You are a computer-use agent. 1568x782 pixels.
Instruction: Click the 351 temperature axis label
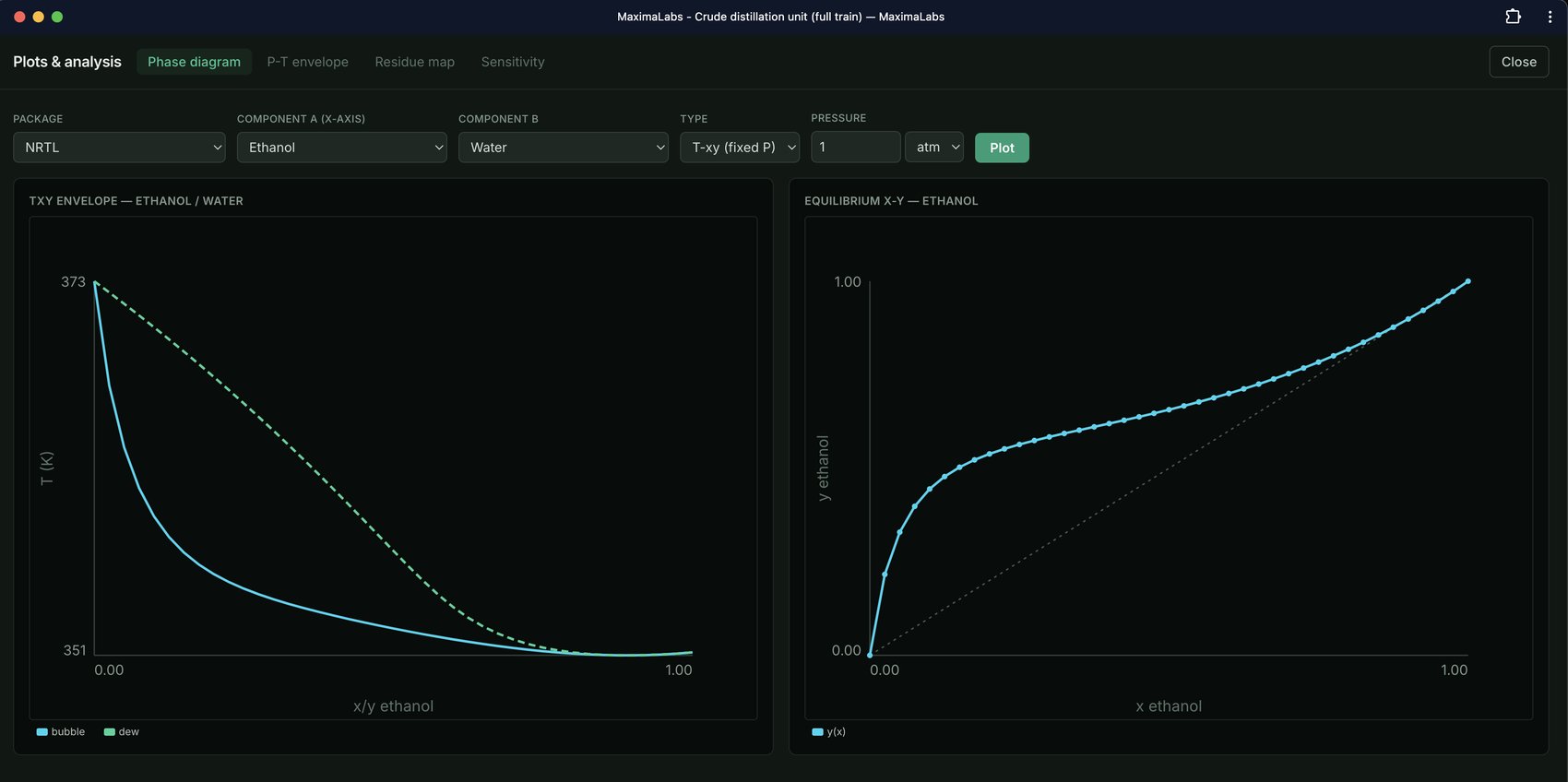click(x=75, y=650)
